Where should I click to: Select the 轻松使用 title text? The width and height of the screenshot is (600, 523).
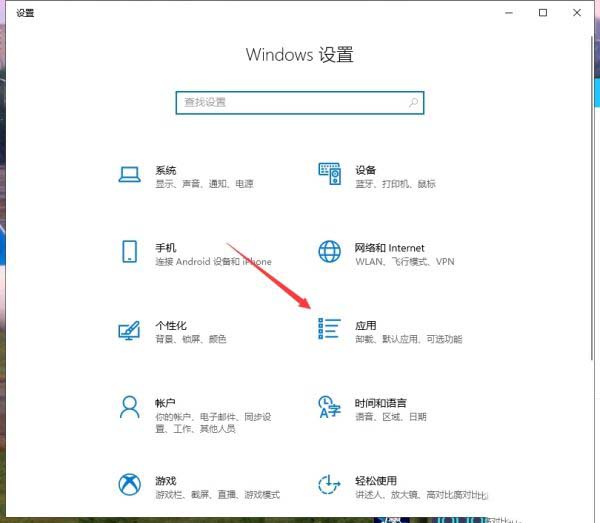376,481
